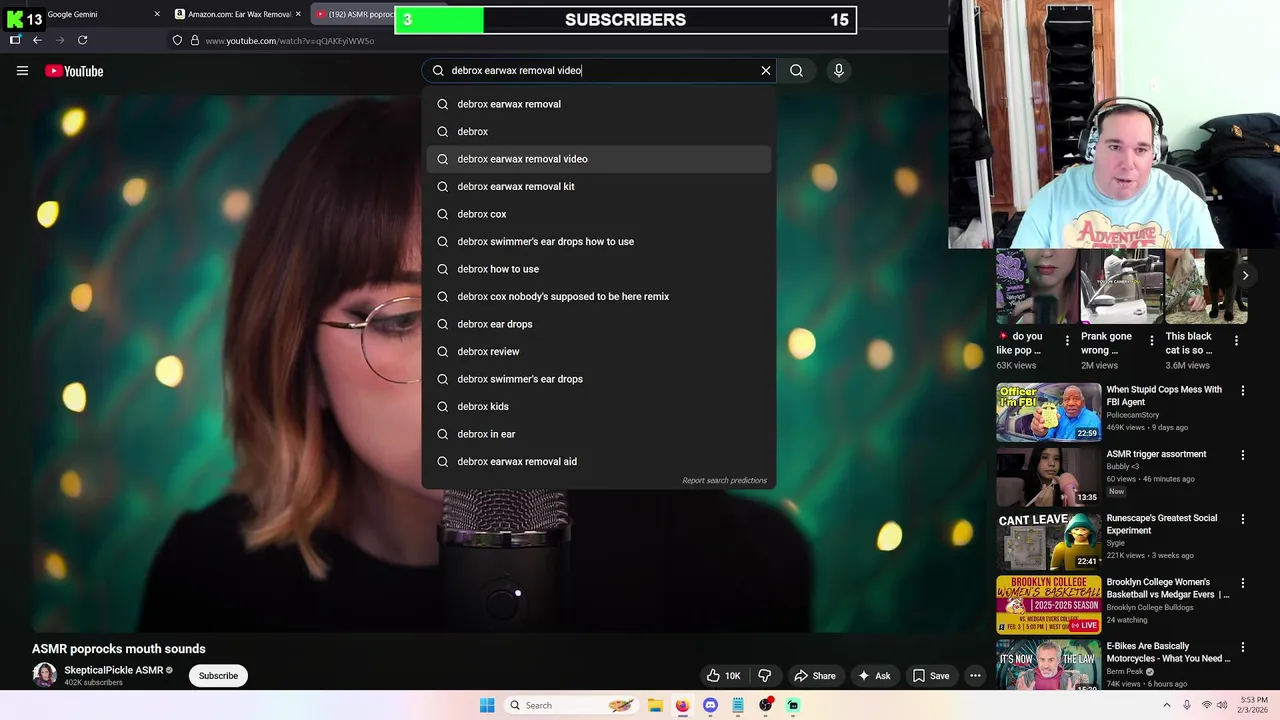This screenshot has width=1280, height=720.
Task: Start voice search with the microphone
Action: tap(839, 70)
